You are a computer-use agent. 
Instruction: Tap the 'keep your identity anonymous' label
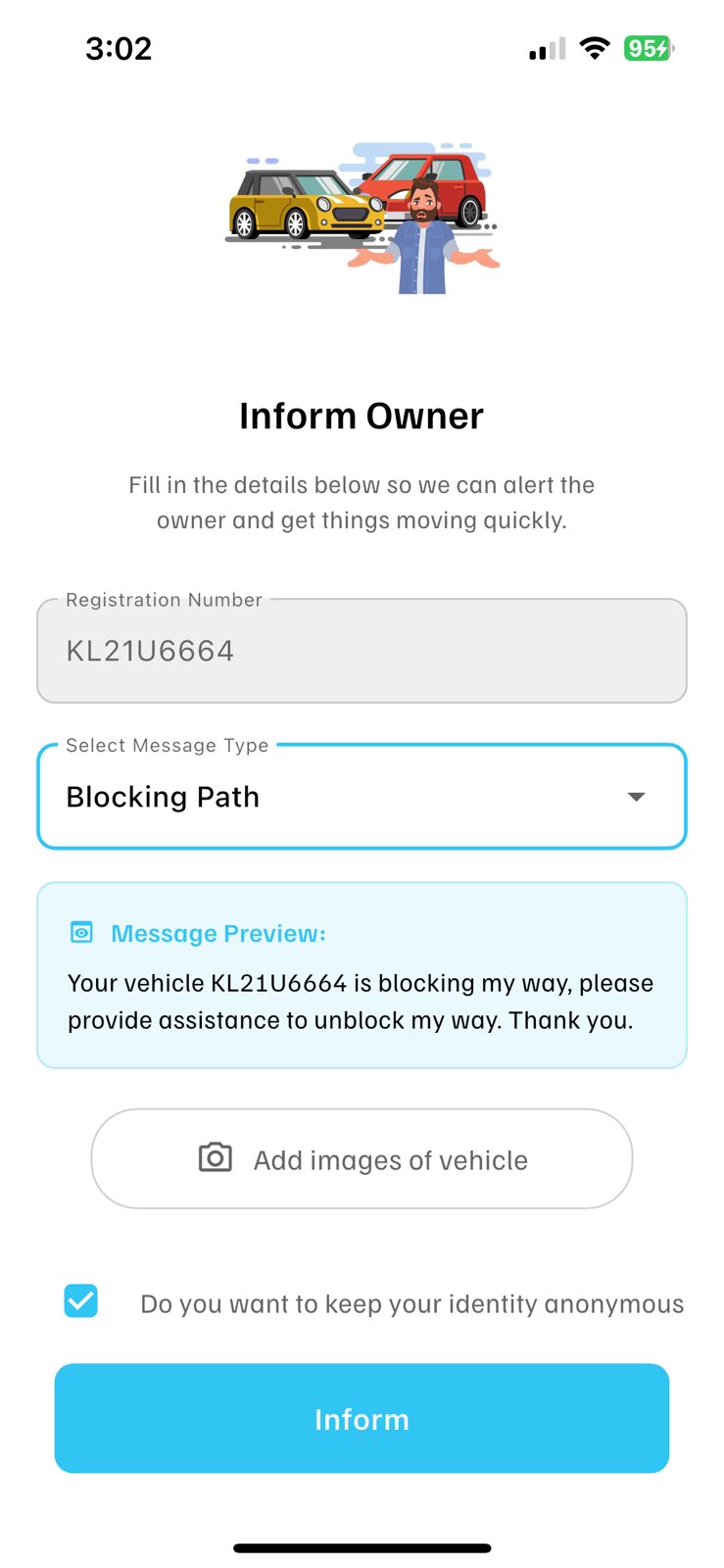click(411, 1303)
